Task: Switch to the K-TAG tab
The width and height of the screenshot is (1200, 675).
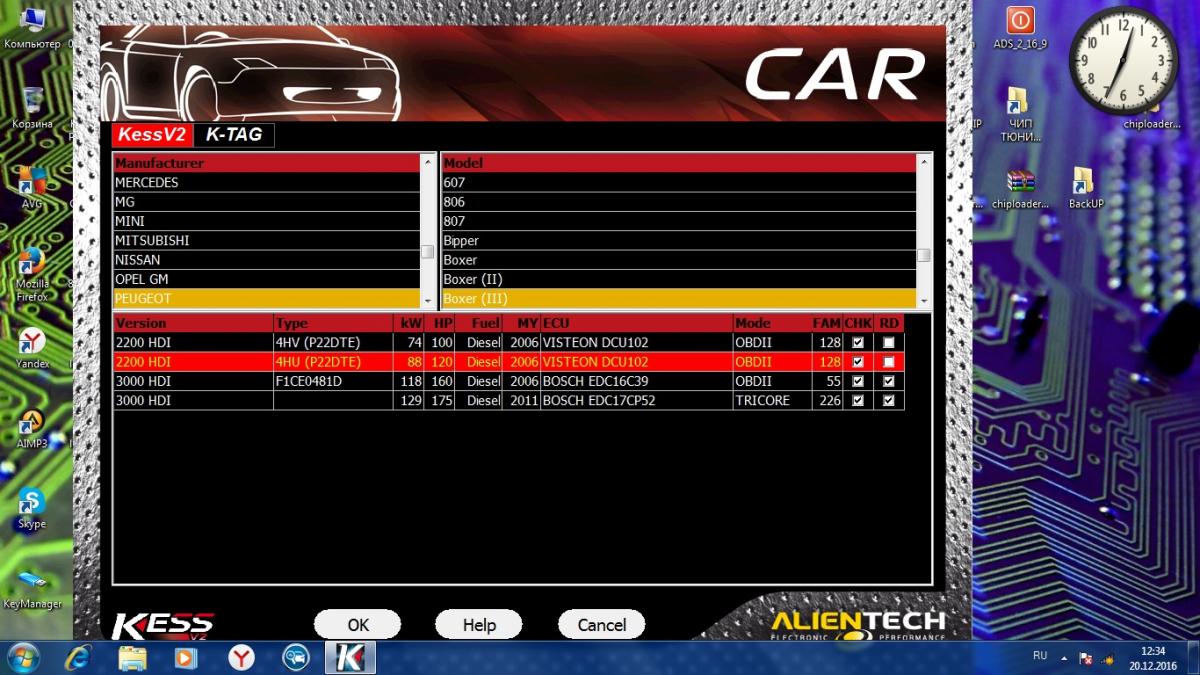Action: [x=234, y=134]
